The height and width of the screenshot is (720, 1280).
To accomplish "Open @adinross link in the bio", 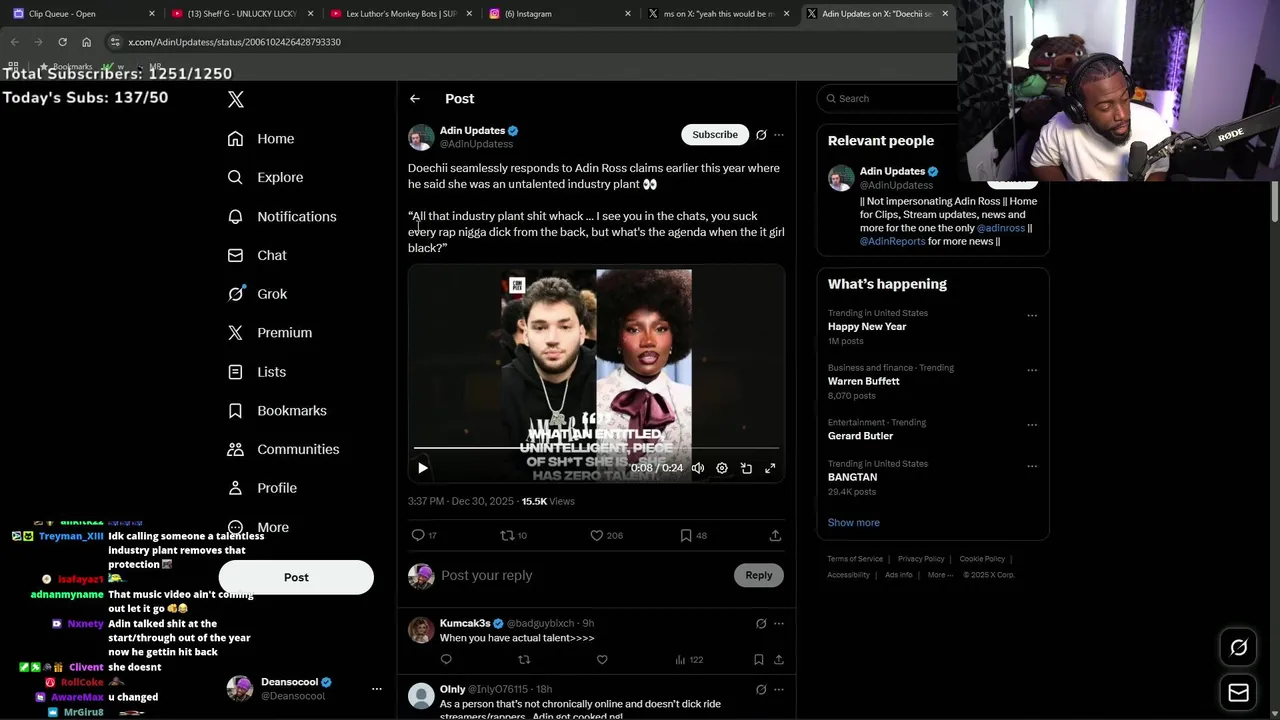I will (1001, 228).
